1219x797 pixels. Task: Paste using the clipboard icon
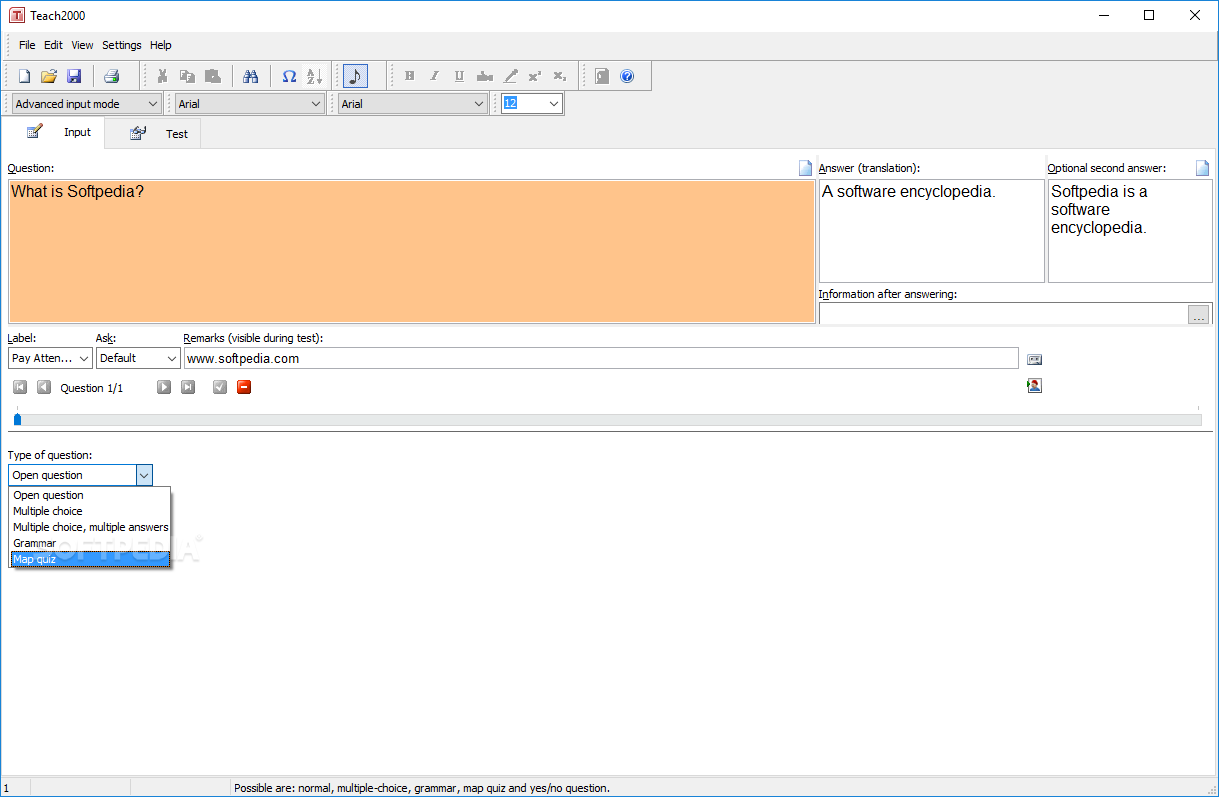212,76
